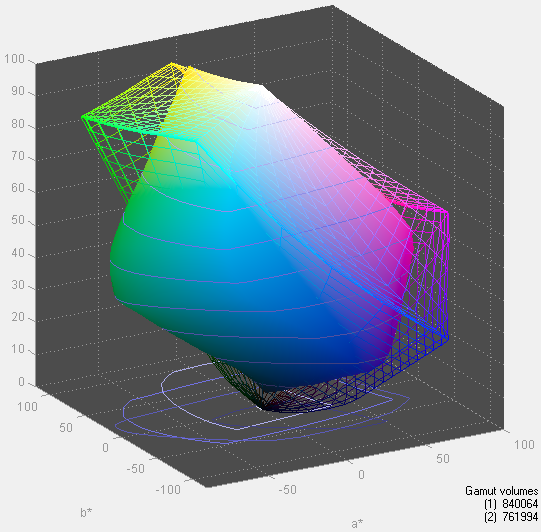
Task: Click the Gamut volumes heading text
Action: pos(501,491)
